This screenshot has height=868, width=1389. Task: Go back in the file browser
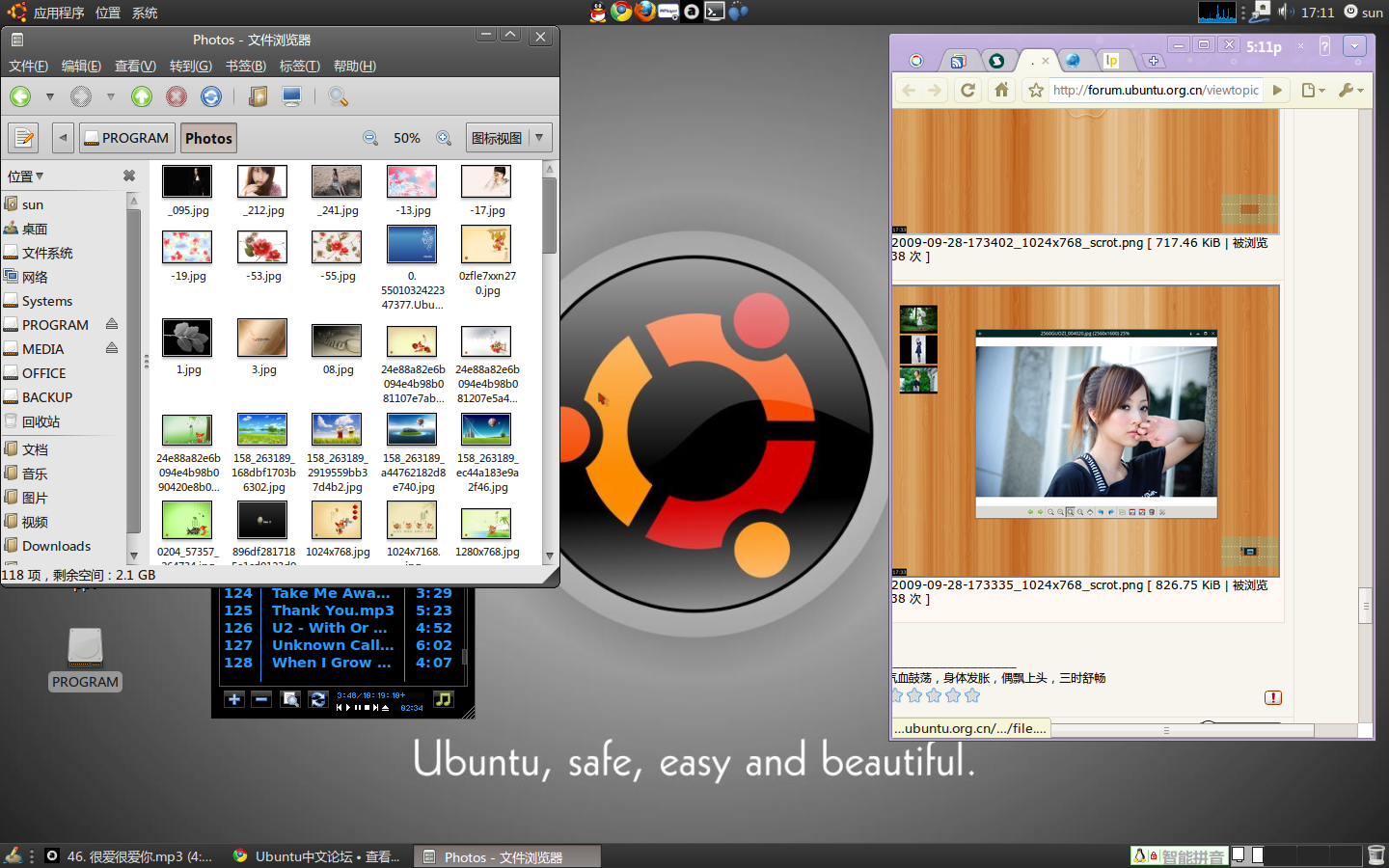[20, 96]
